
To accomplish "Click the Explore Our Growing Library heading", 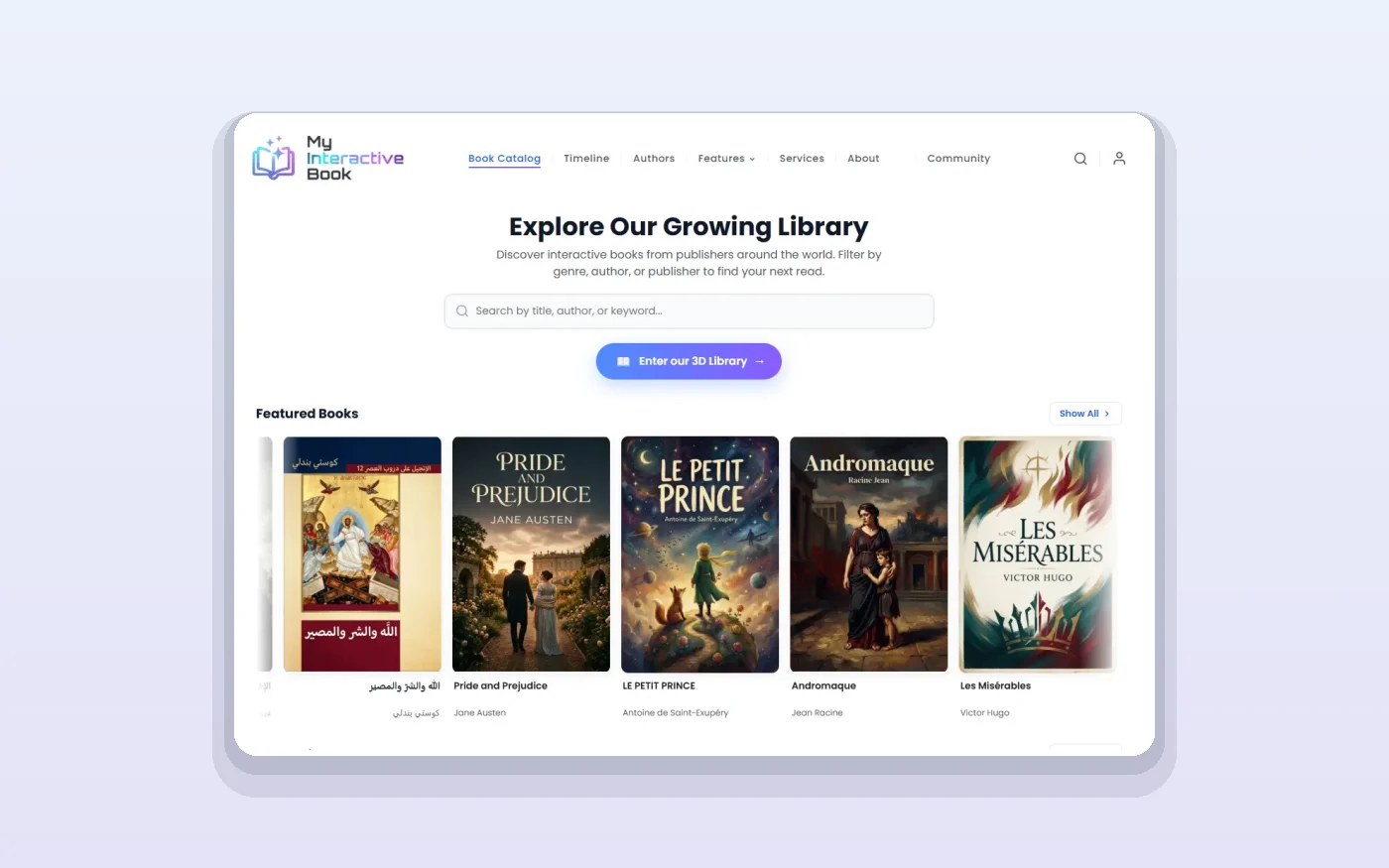I will [689, 227].
